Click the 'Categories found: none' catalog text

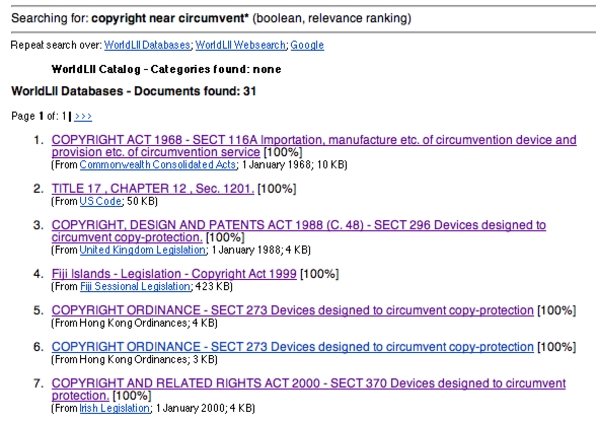click(216, 69)
